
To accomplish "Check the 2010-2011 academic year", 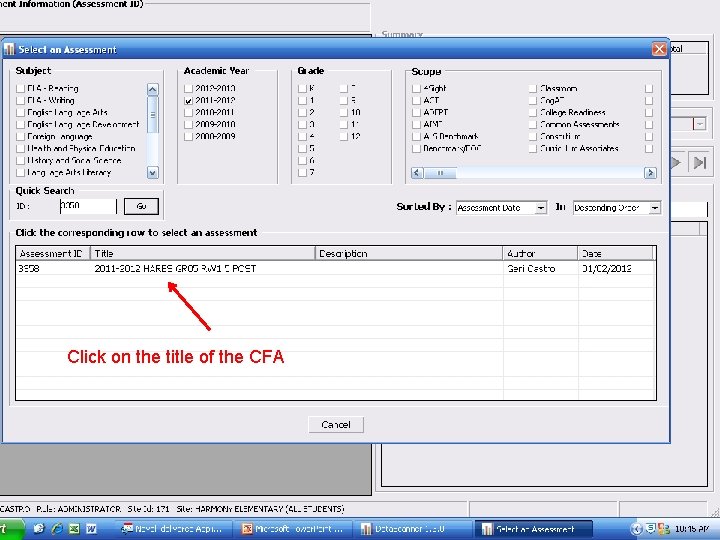I will [188, 112].
